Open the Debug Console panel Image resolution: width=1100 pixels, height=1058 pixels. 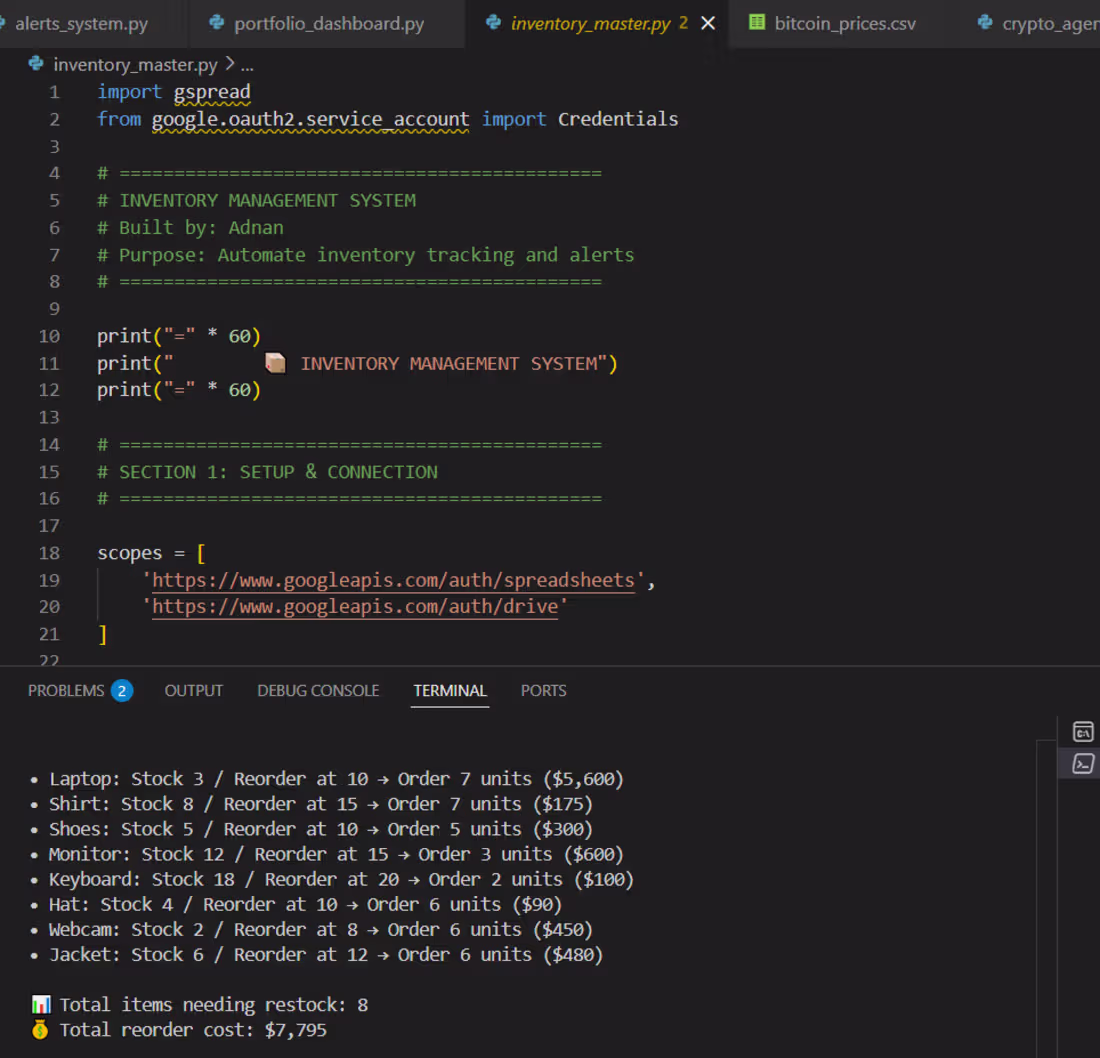click(318, 690)
